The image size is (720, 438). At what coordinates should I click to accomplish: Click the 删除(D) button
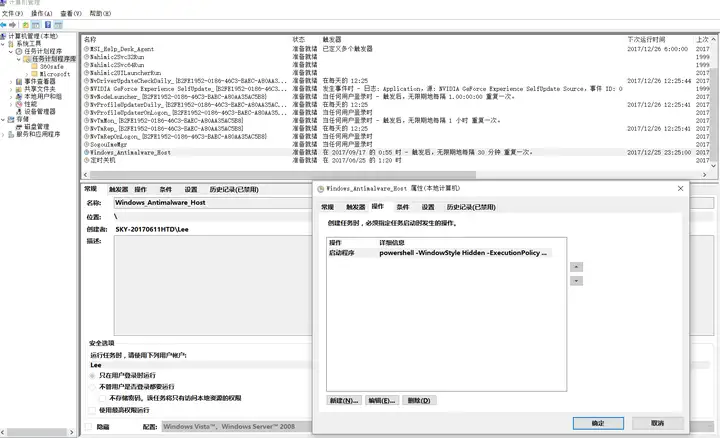click(419, 400)
